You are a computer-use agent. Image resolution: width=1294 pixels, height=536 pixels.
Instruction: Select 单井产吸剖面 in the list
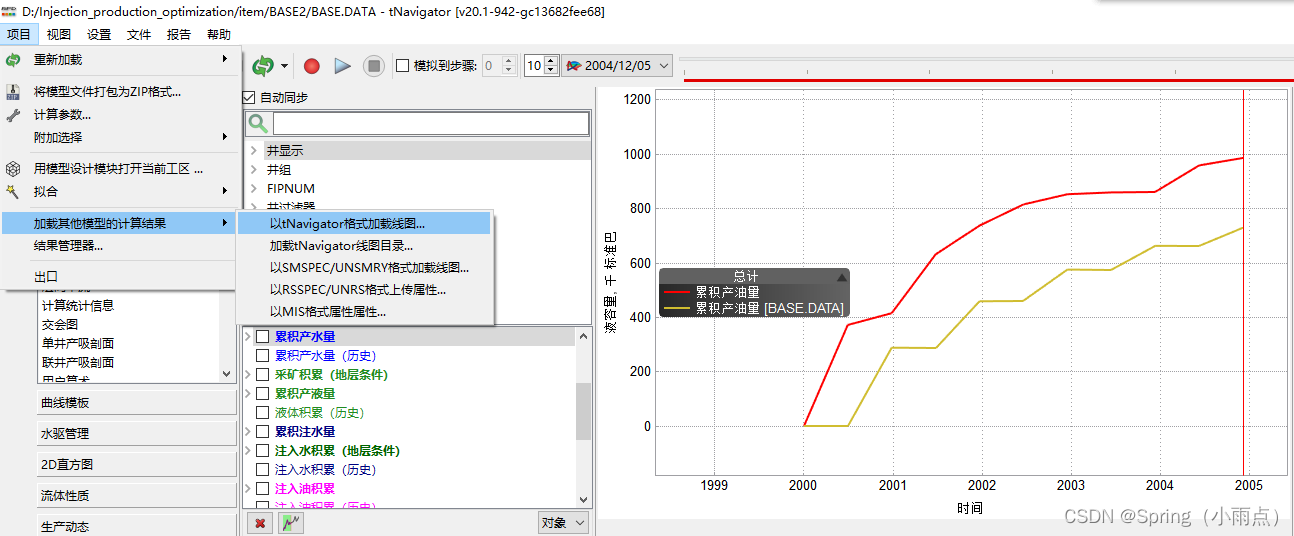[78, 343]
